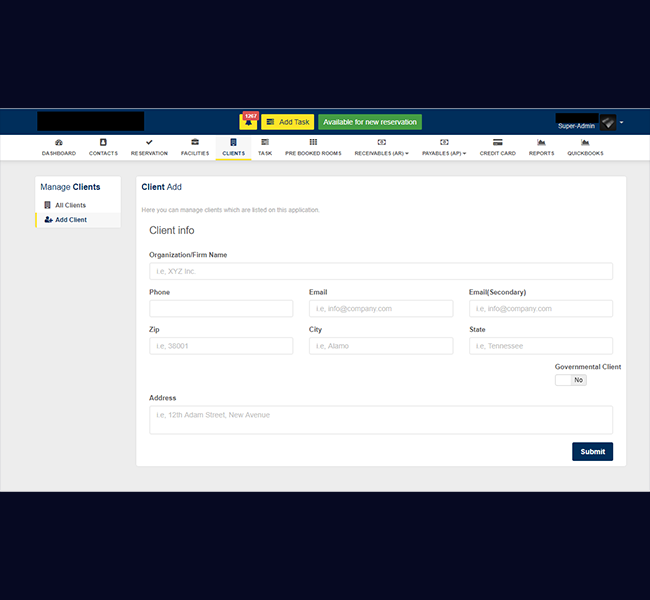This screenshot has height=600, width=650.
Task: Click the yellow Add Task button
Action: [x=287, y=122]
